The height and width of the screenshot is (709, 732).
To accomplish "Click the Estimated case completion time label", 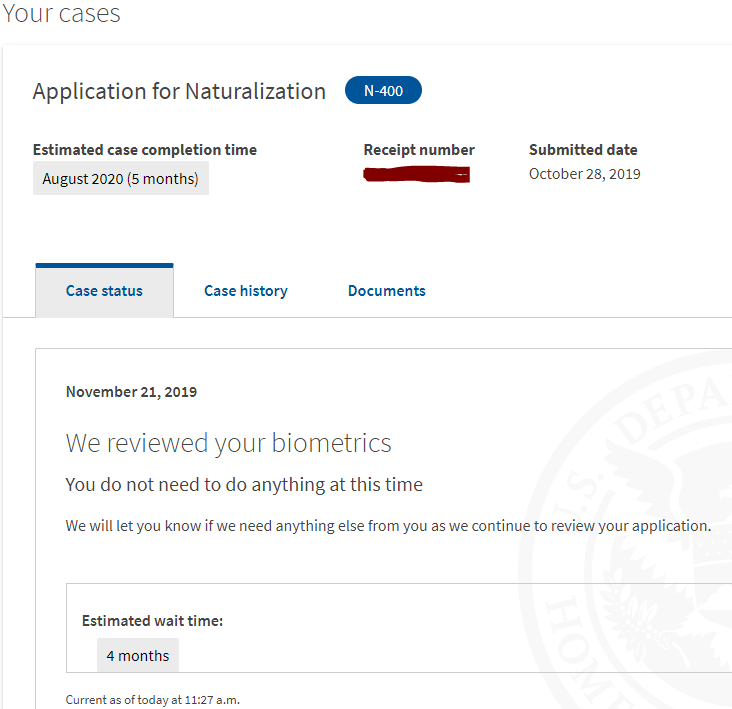I will 145,150.
